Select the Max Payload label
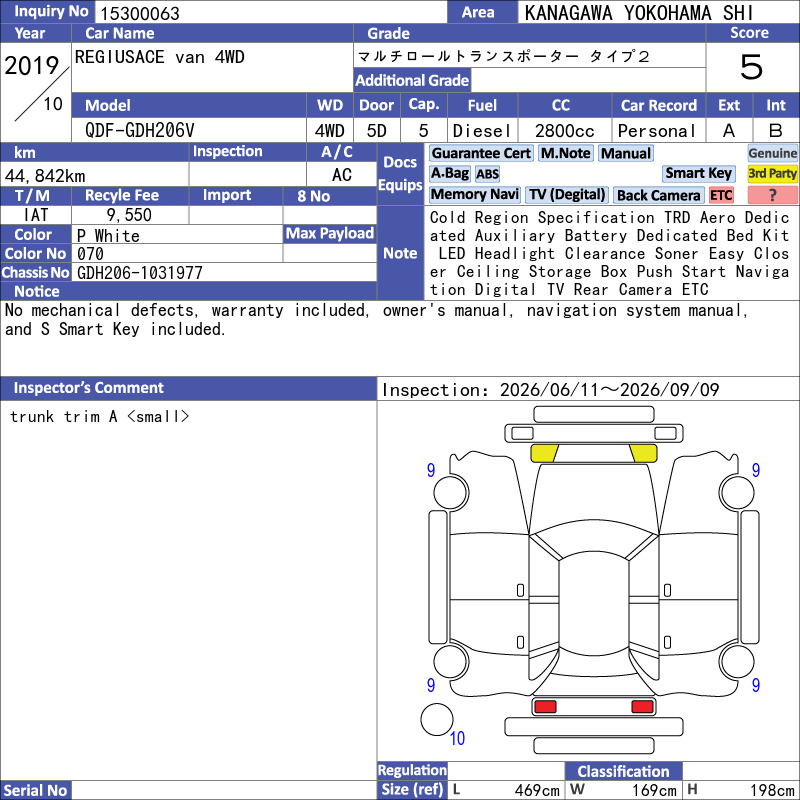The width and height of the screenshot is (800, 800). (x=330, y=233)
